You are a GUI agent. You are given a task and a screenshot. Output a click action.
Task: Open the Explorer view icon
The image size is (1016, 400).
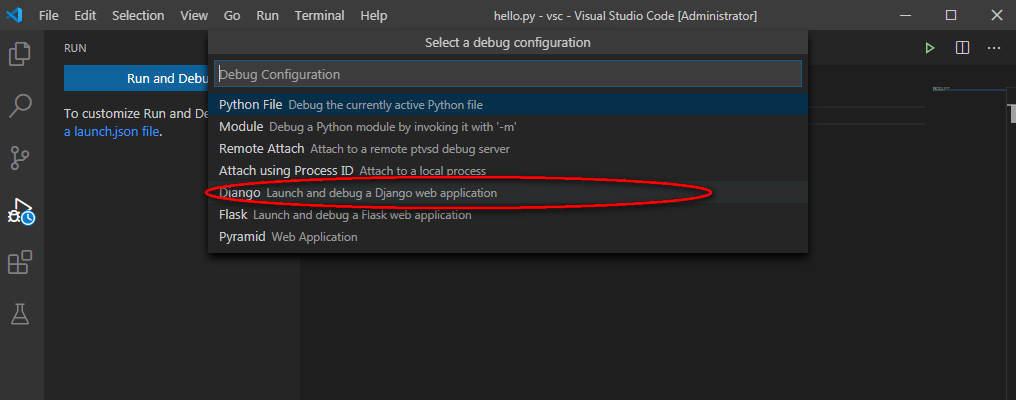point(20,53)
